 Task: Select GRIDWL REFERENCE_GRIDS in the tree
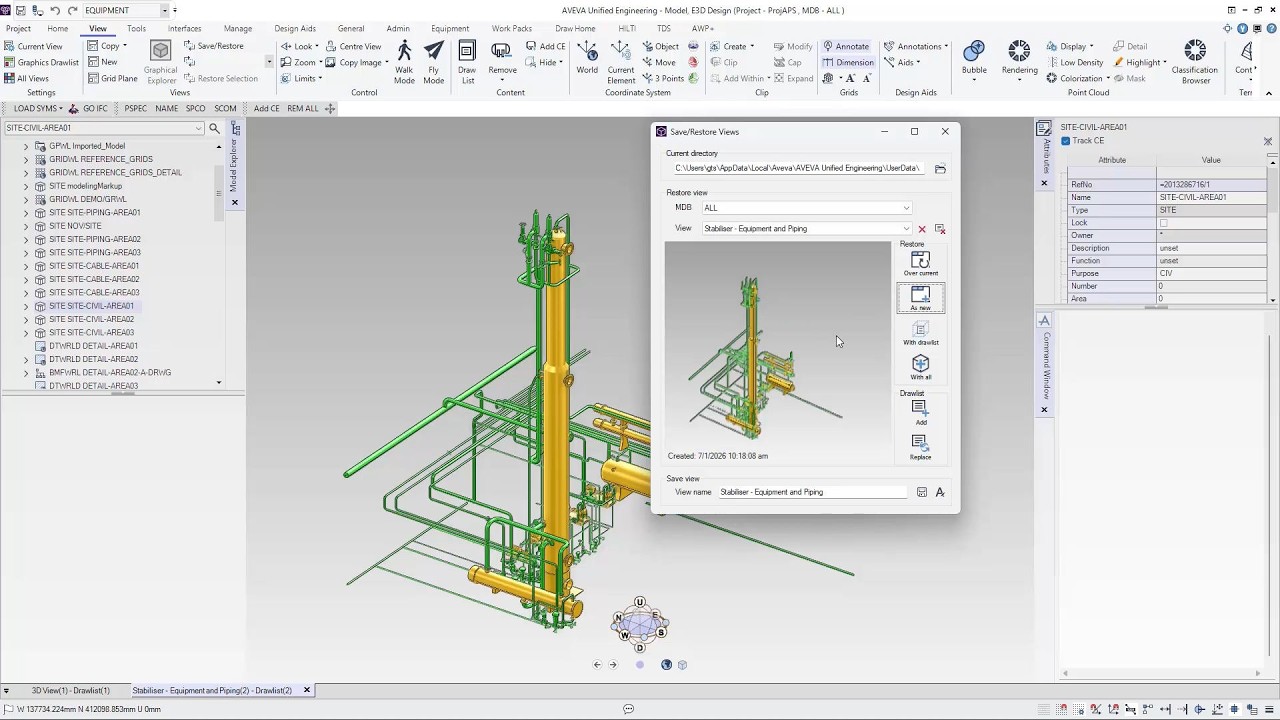(x=100, y=159)
